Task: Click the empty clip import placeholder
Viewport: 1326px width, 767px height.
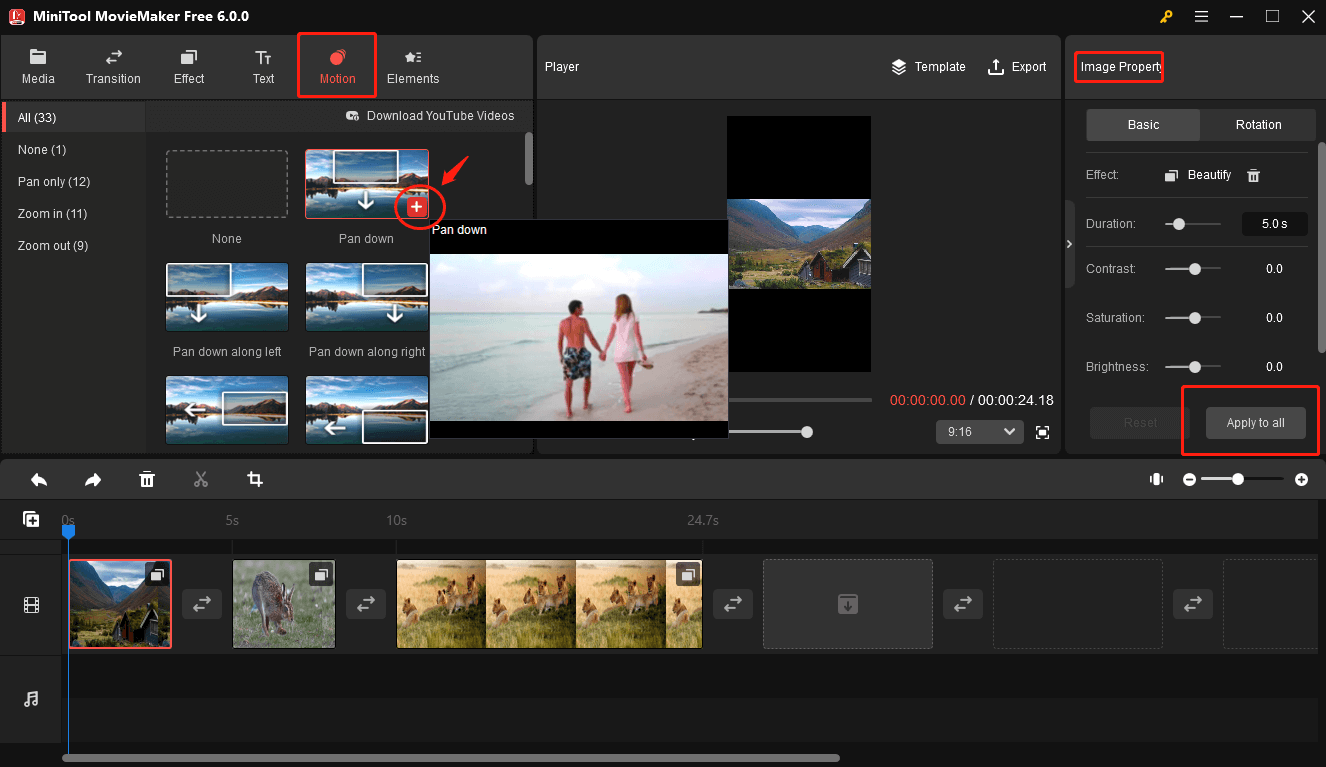Action: 848,604
